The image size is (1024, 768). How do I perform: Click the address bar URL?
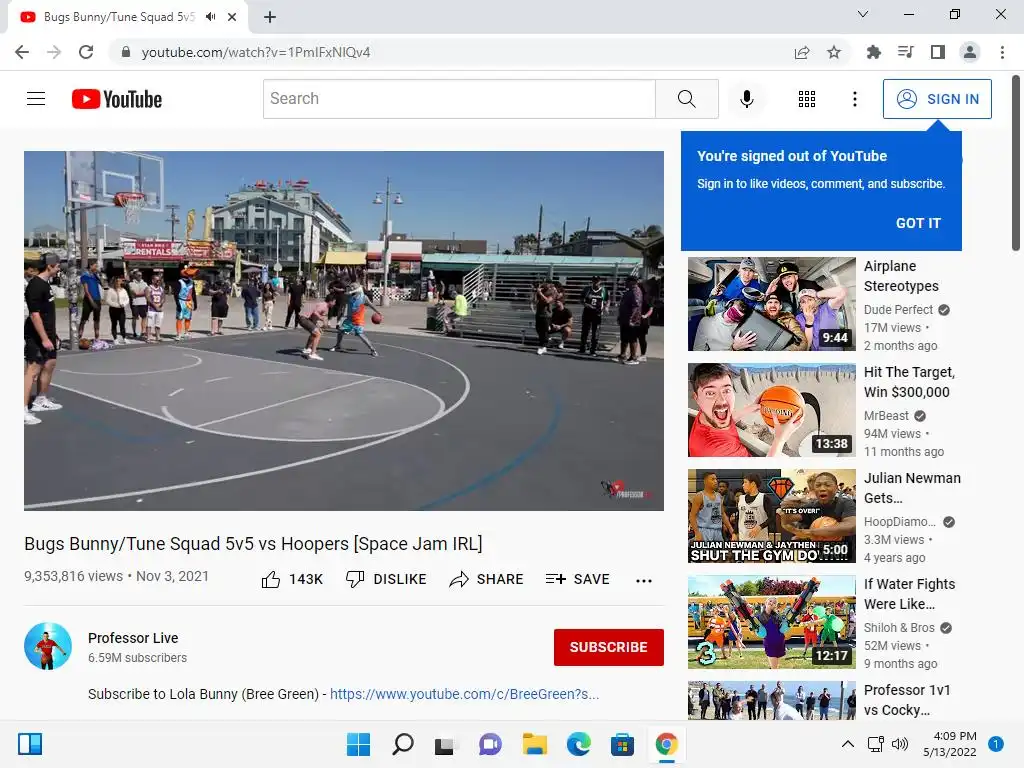click(x=256, y=52)
